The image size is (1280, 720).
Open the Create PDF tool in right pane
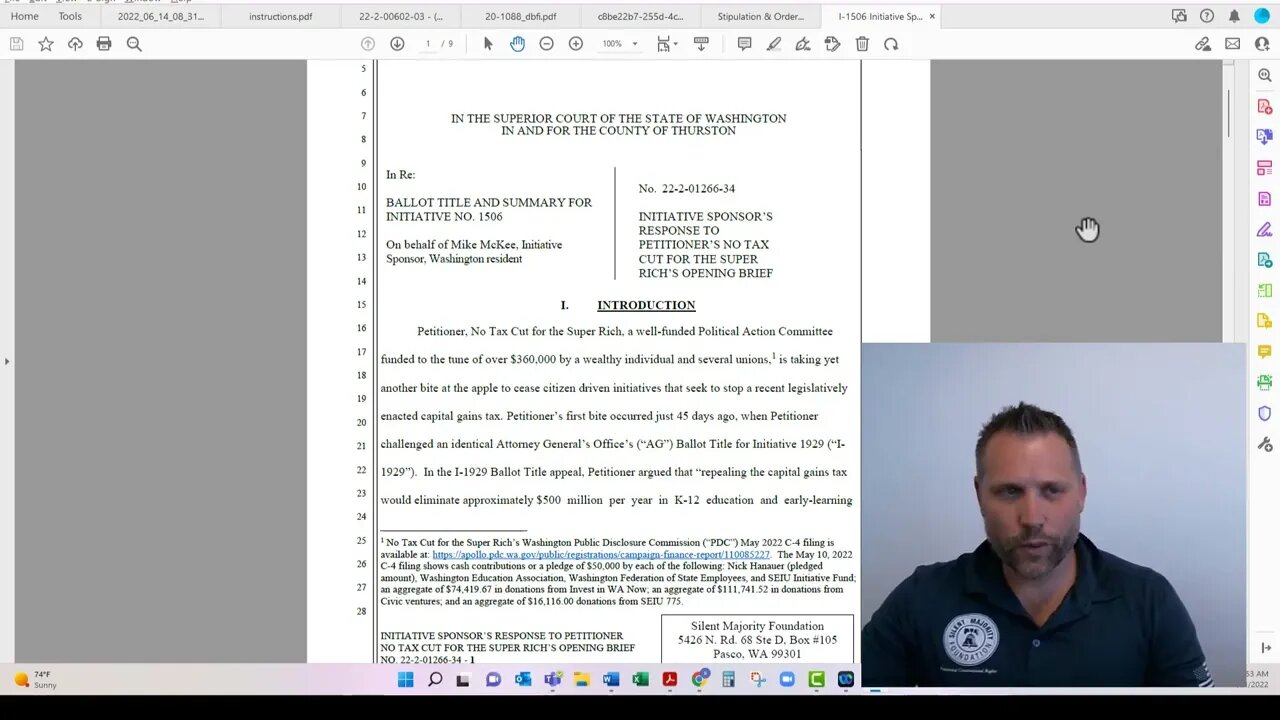tap(1265, 107)
